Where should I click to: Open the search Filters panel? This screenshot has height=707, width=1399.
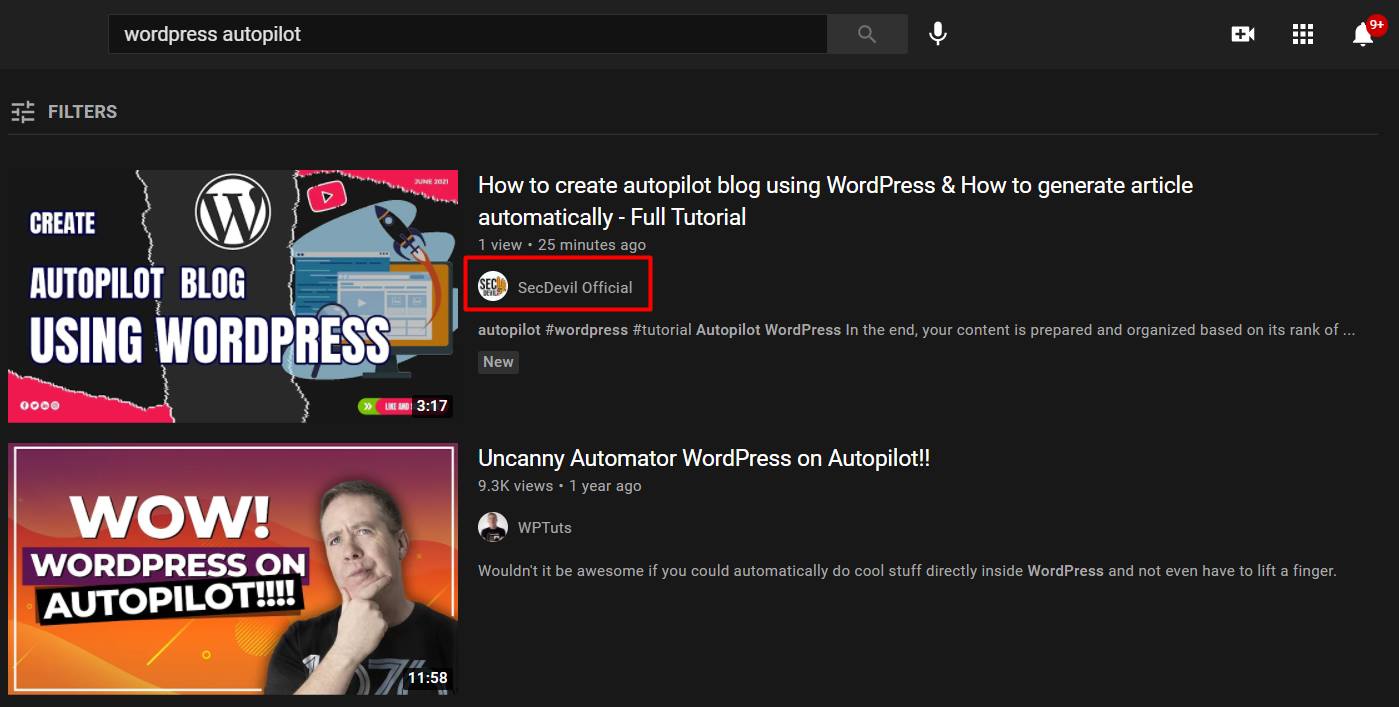pyautogui.click(x=82, y=111)
